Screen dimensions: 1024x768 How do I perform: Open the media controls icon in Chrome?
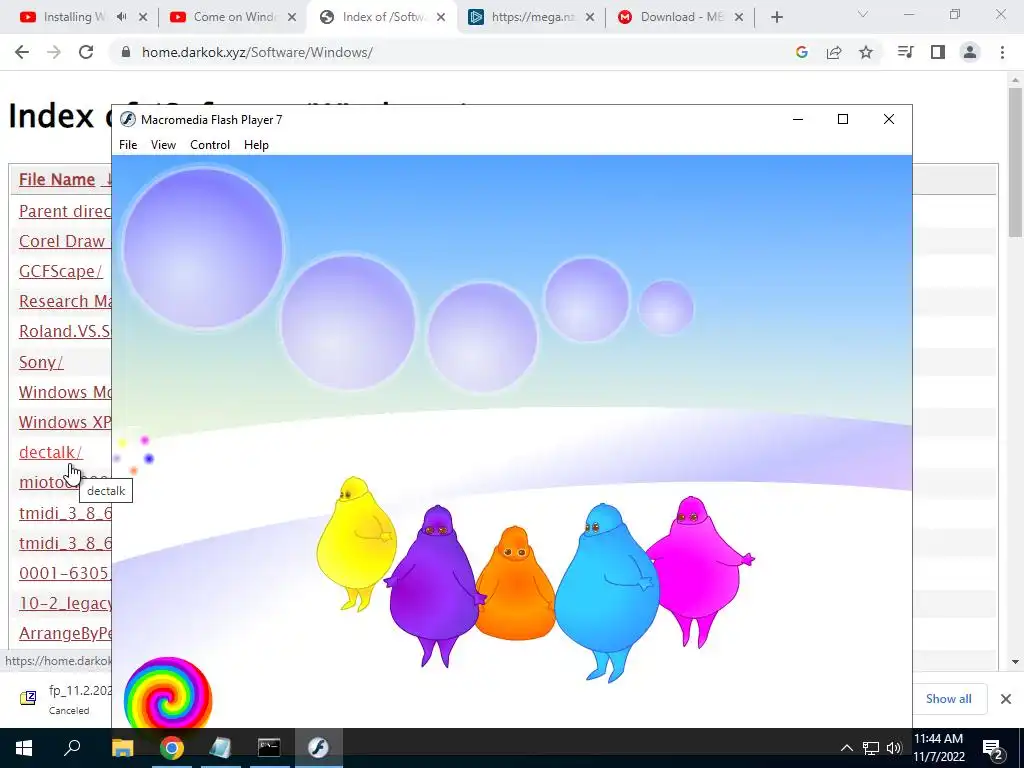pyautogui.click(x=906, y=52)
